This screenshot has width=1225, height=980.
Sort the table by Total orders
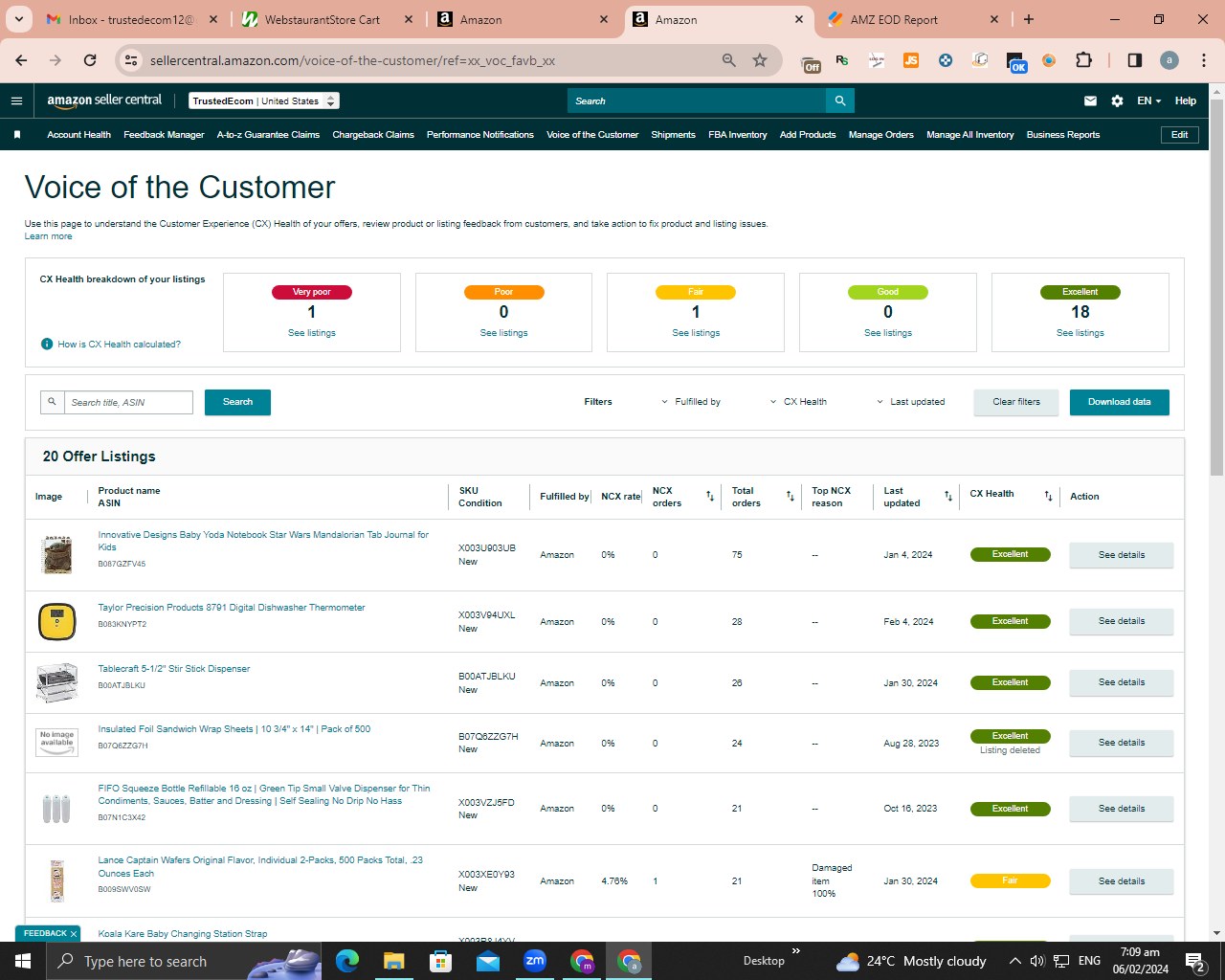(791, 497)
